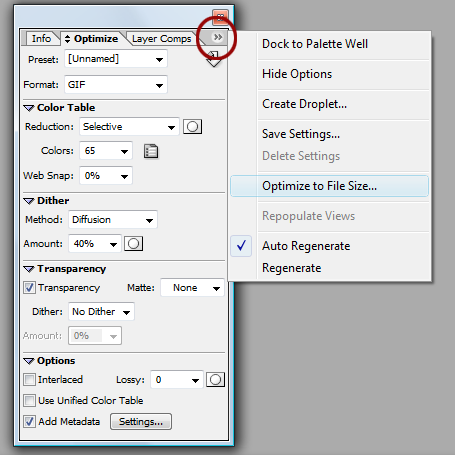Click the metadata Settings button
The width and height of the screenshot is (455, 455).
click(141, 422)
